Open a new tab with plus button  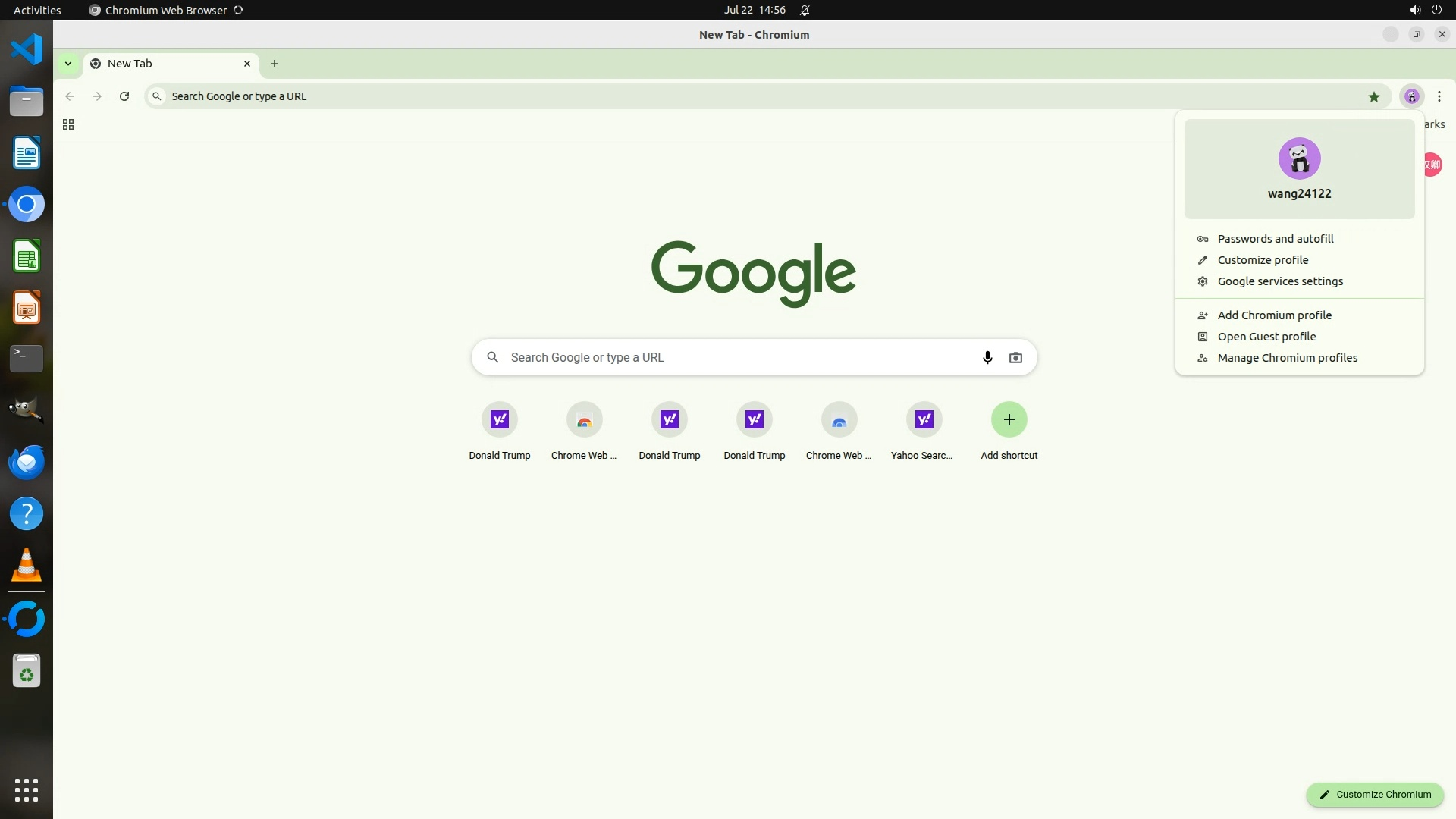[x=275, y=64]
